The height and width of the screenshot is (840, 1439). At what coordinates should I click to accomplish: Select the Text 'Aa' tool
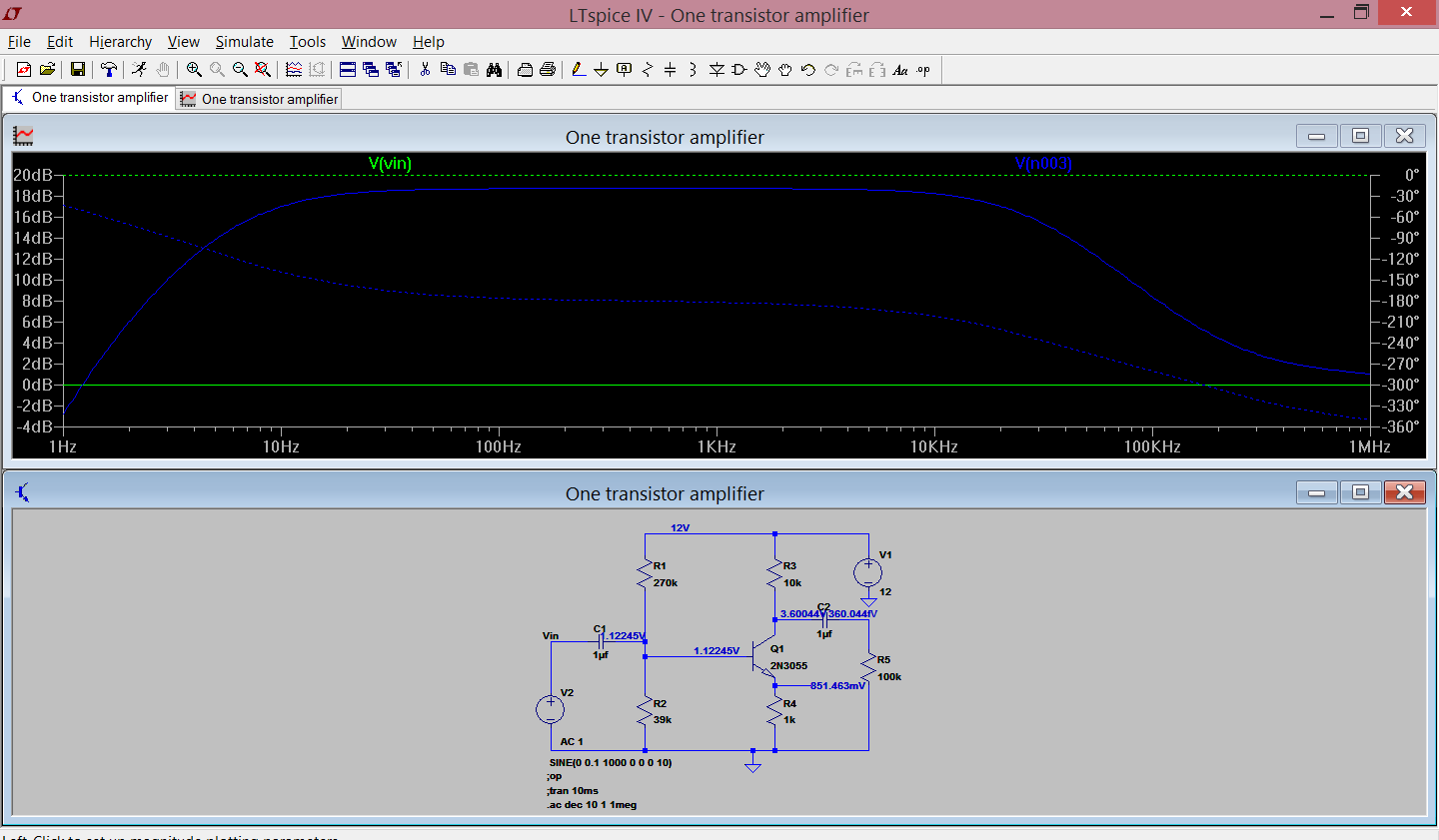pos(900,69)
